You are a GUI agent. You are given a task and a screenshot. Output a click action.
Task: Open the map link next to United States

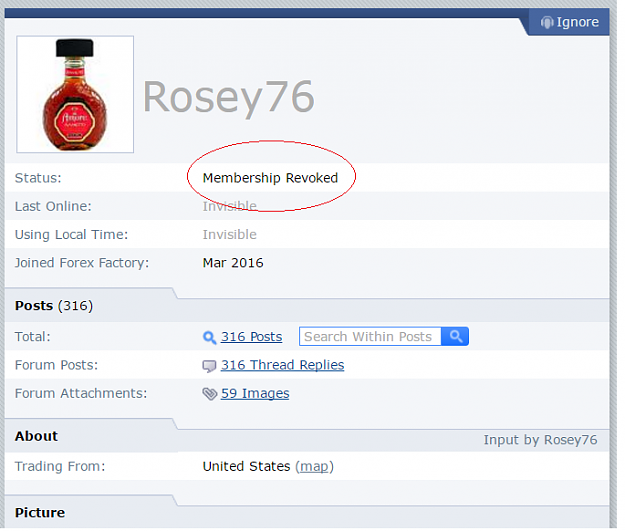(x=314, y=467)
